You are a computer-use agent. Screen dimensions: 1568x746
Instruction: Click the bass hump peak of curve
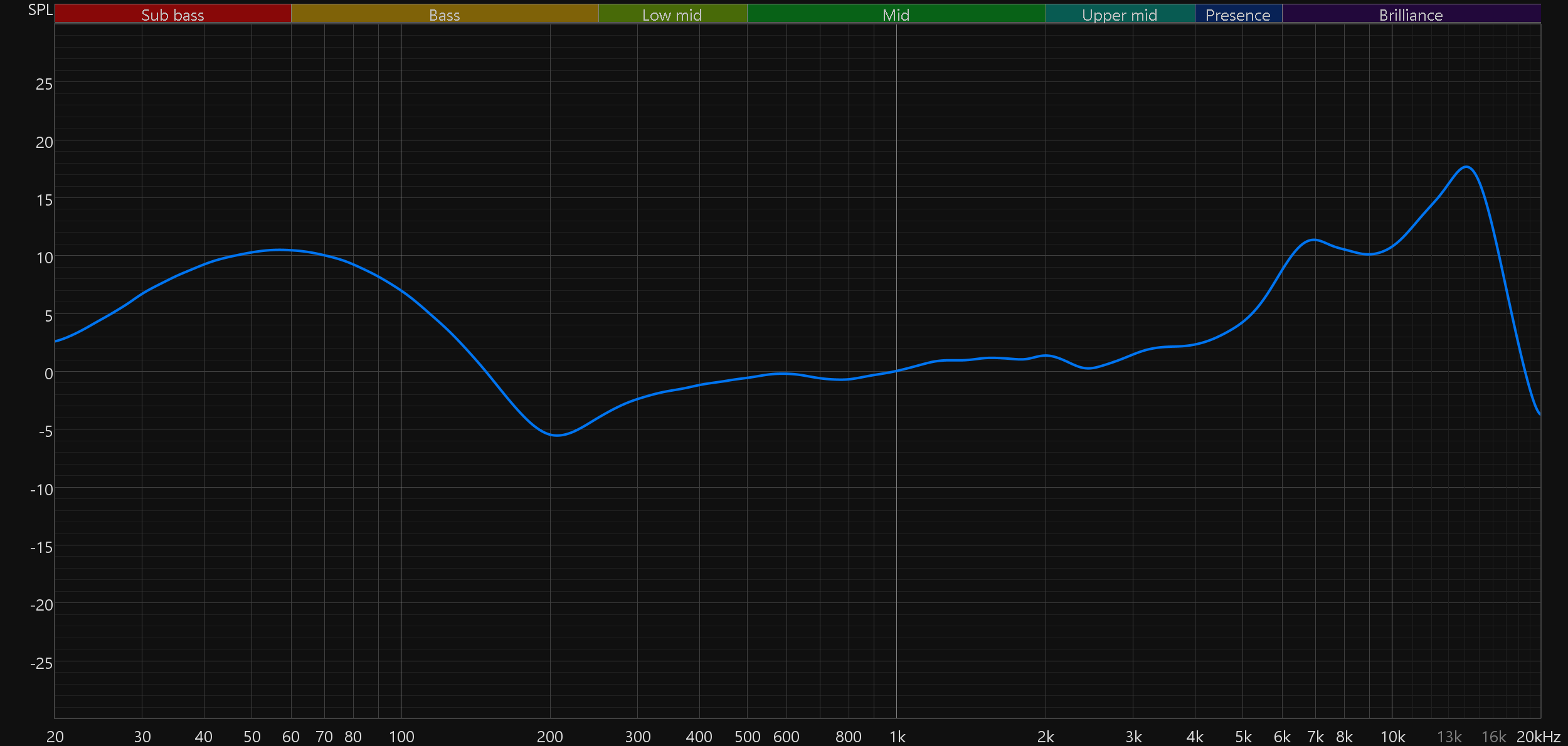tap(279, 250)
